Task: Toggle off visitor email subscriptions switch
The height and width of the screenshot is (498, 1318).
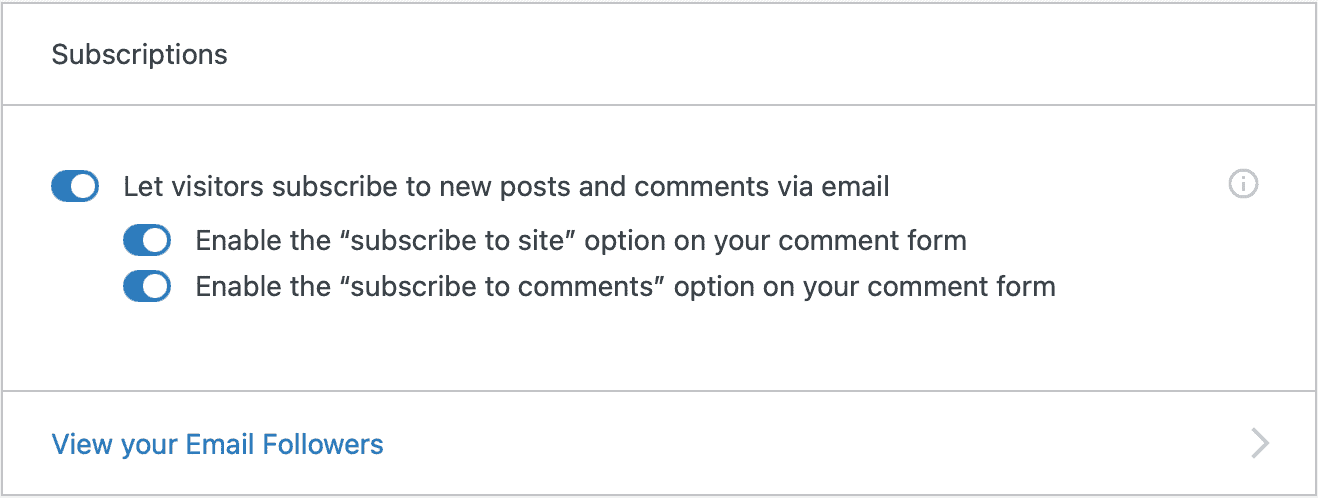Action: click(x=75, y=187)
